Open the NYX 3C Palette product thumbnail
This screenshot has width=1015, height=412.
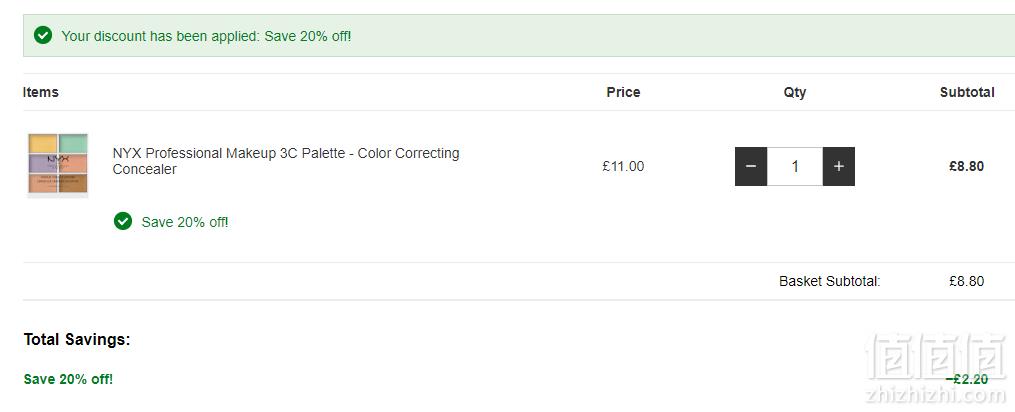(58, 165)
